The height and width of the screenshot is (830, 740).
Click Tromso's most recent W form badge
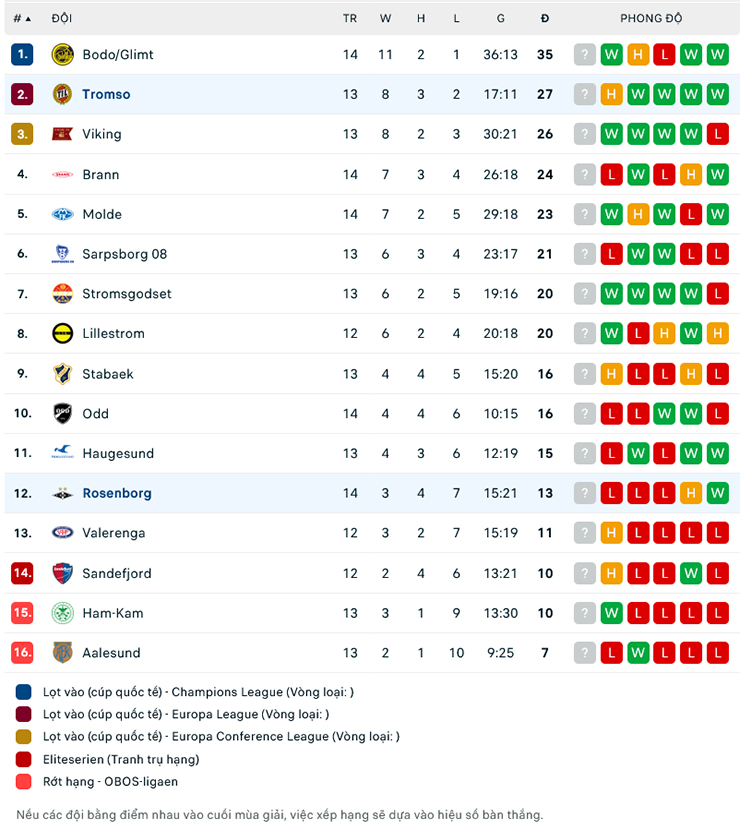718,94
